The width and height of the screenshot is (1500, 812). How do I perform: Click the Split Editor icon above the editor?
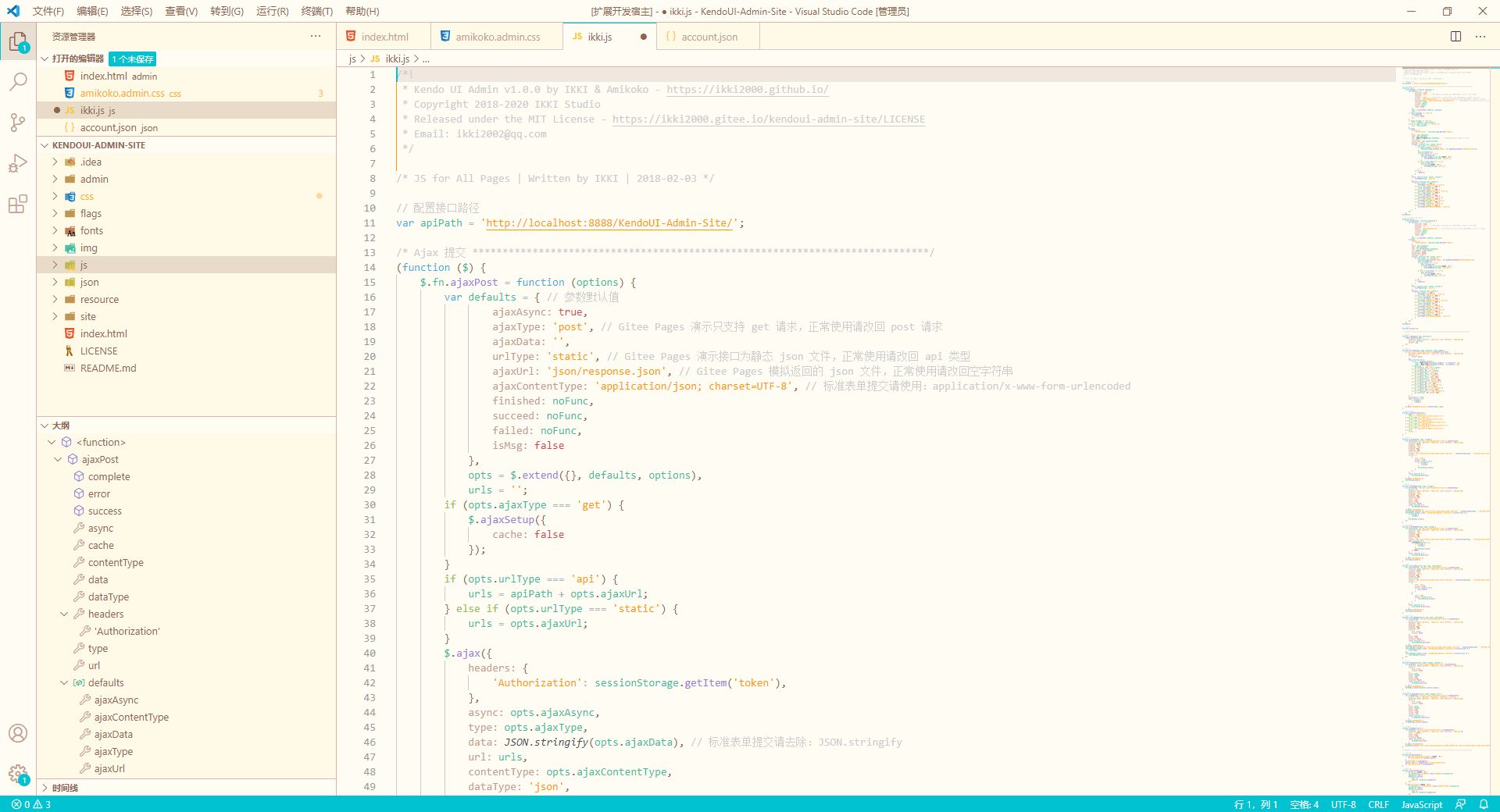coord(1455,36)
